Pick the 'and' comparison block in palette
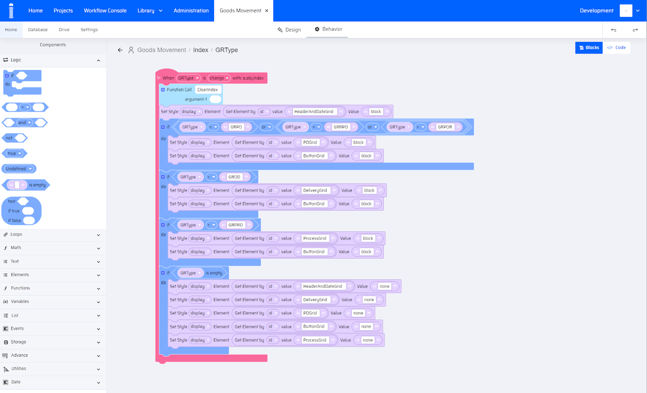 pyautogui.click(x=25, y=123)
